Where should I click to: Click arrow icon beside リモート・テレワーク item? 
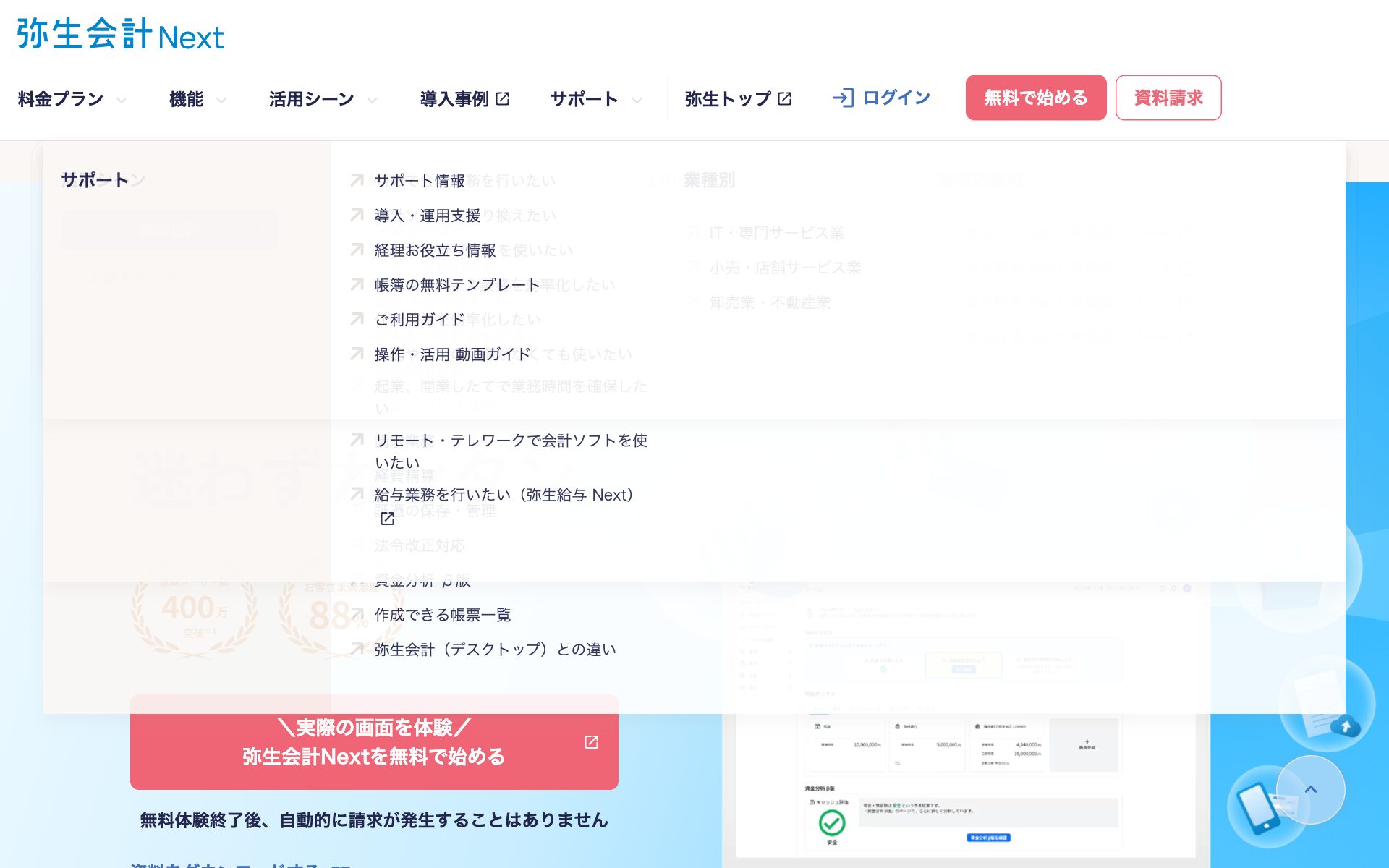click(357, 440)
